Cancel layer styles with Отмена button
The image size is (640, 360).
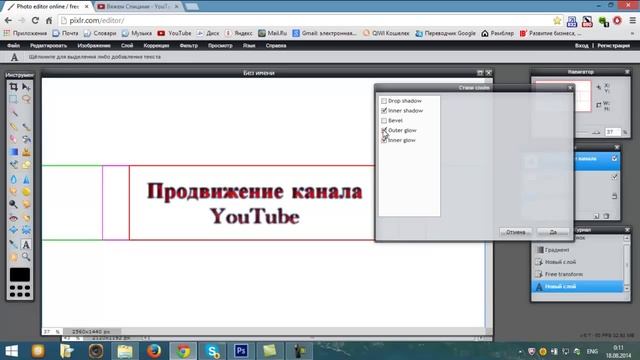coord(516,232)
